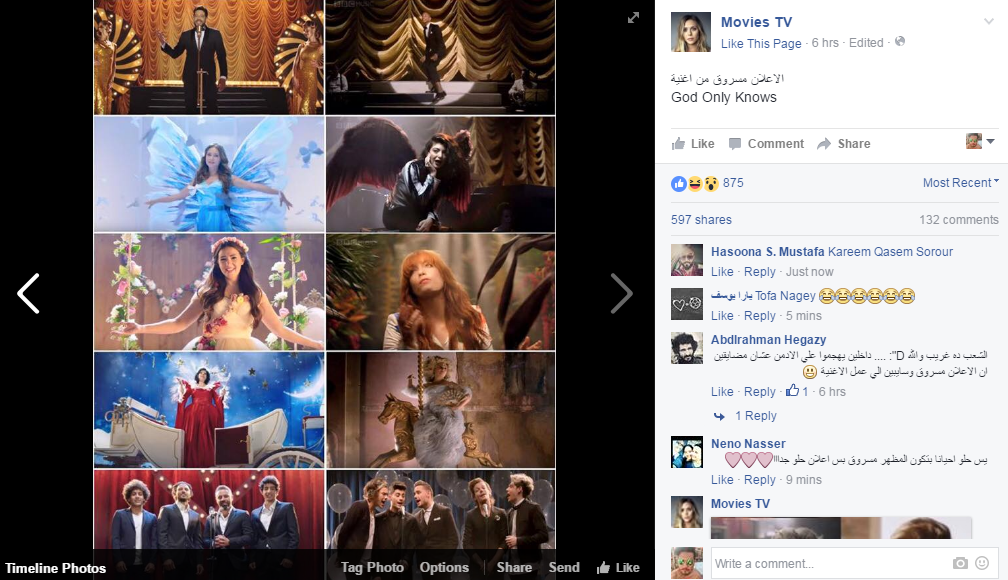Viewport: 1008px width, 580px height.
Task: Open Tofa Nagey's commenter avatar
Action: point(687,304)
